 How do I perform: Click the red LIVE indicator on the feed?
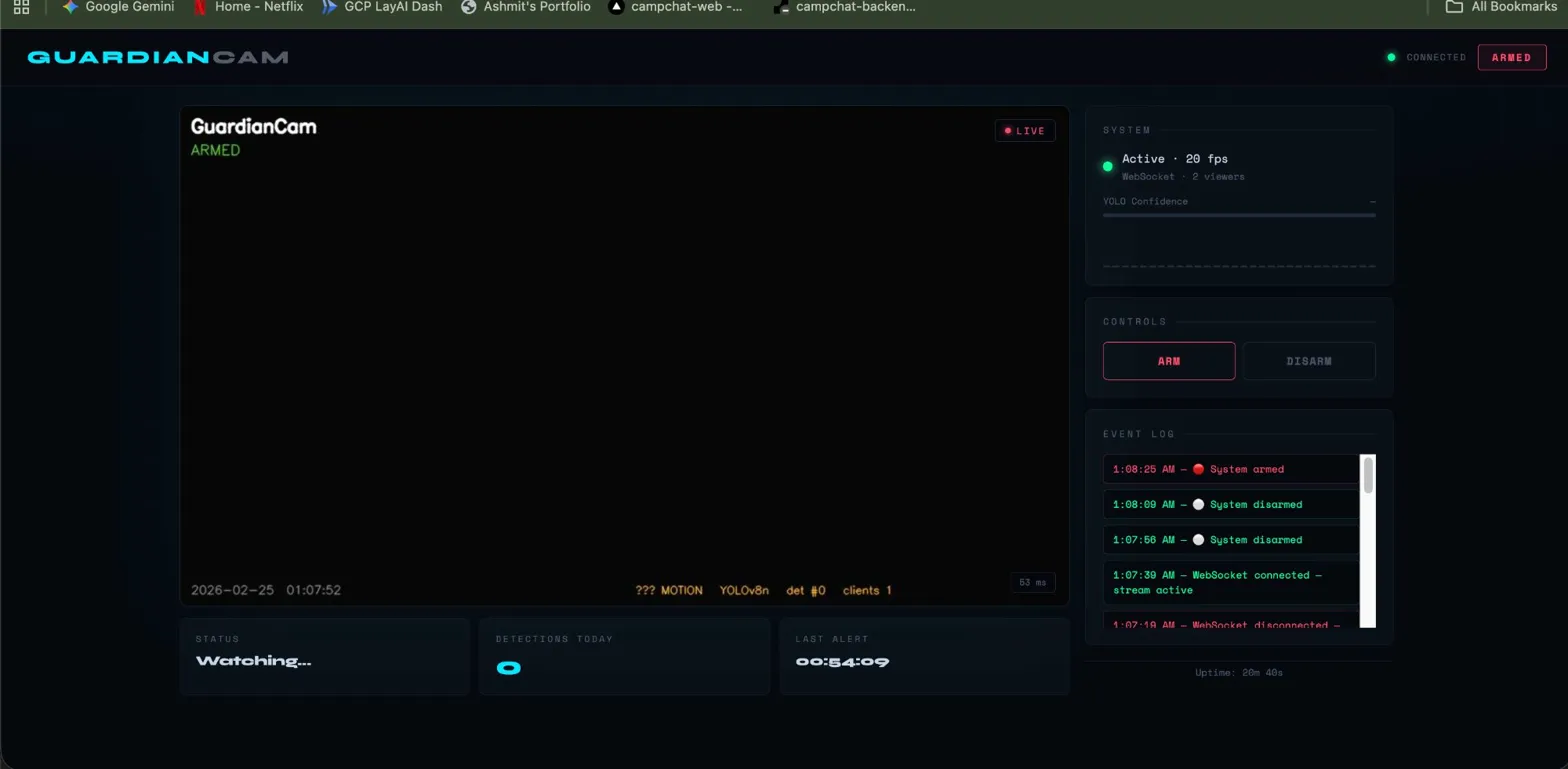tap(1025, 131)
